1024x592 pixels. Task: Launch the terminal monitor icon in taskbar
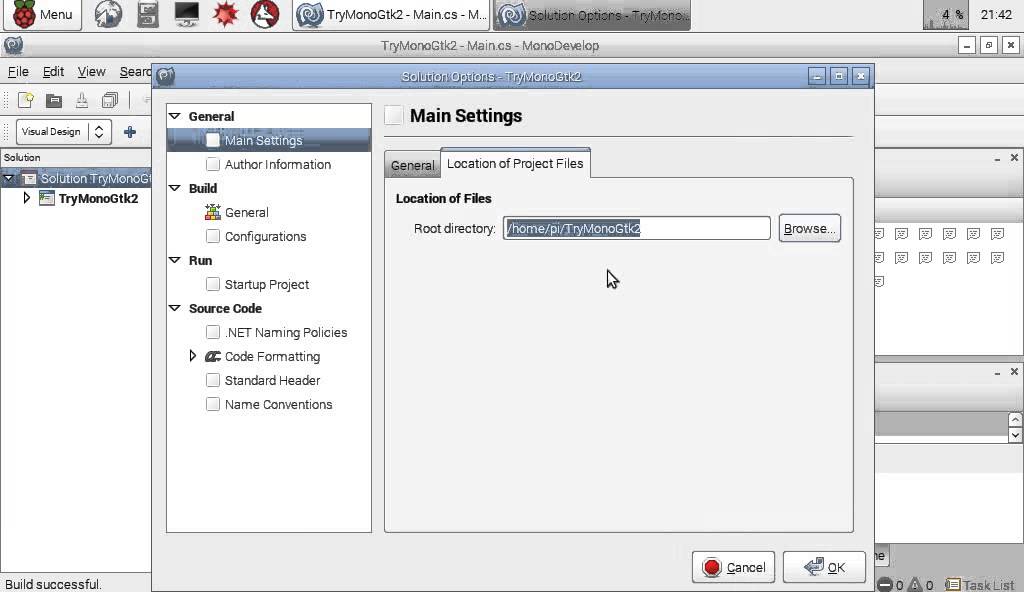187,14
